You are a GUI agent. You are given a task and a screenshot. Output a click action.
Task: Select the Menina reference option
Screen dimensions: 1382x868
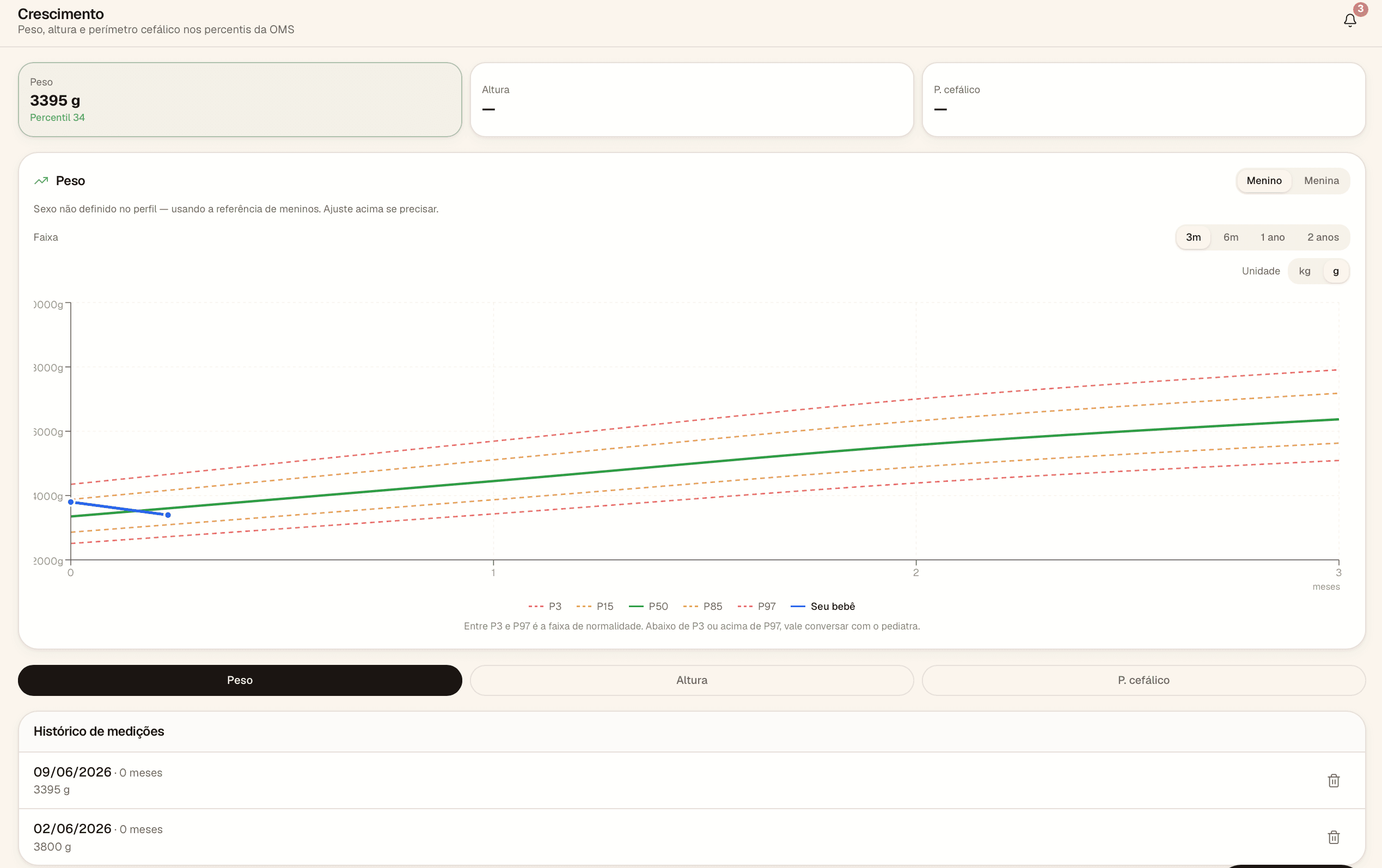[1321, 181]
